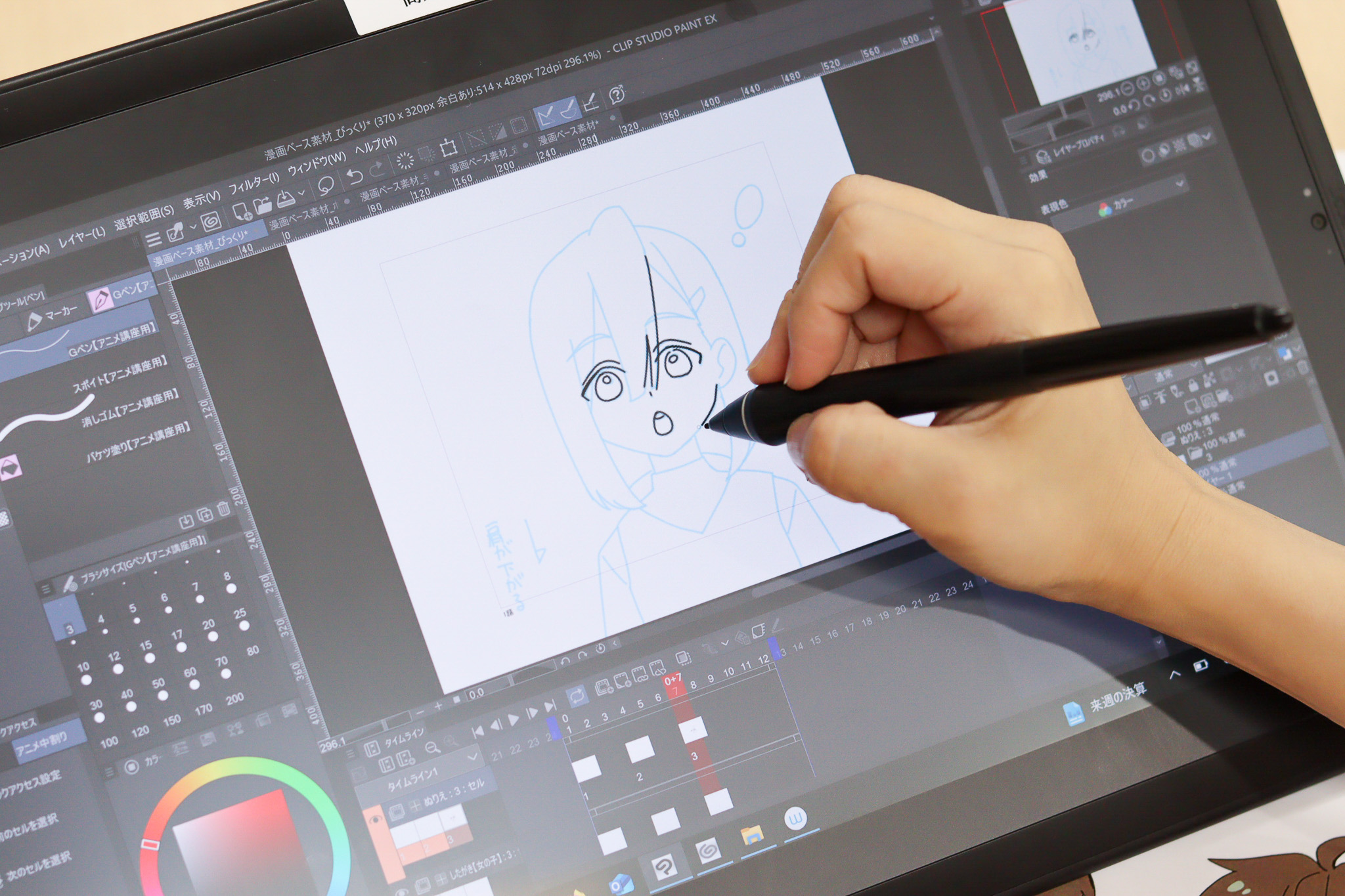1345x896 pixels.
Task: Select brush size 25 preset
Action: [242, 620]
